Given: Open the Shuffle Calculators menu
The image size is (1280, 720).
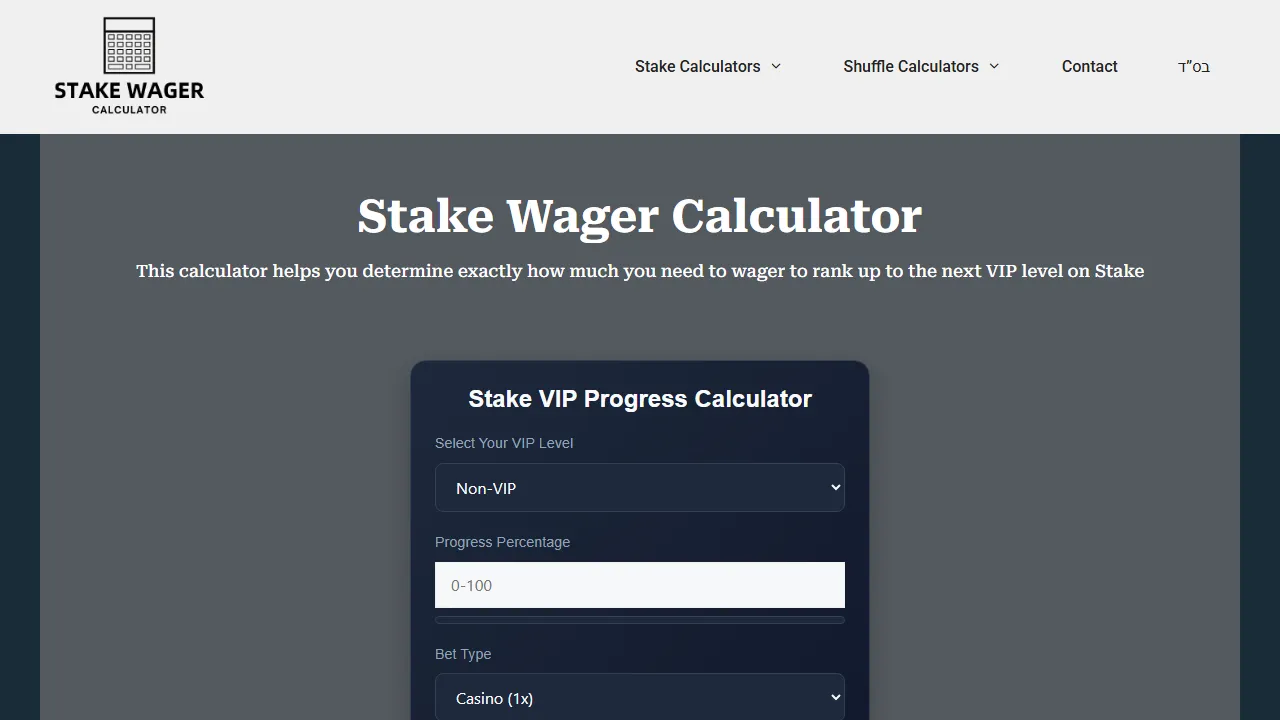Looking at the screenshot, I should point(911,66).
